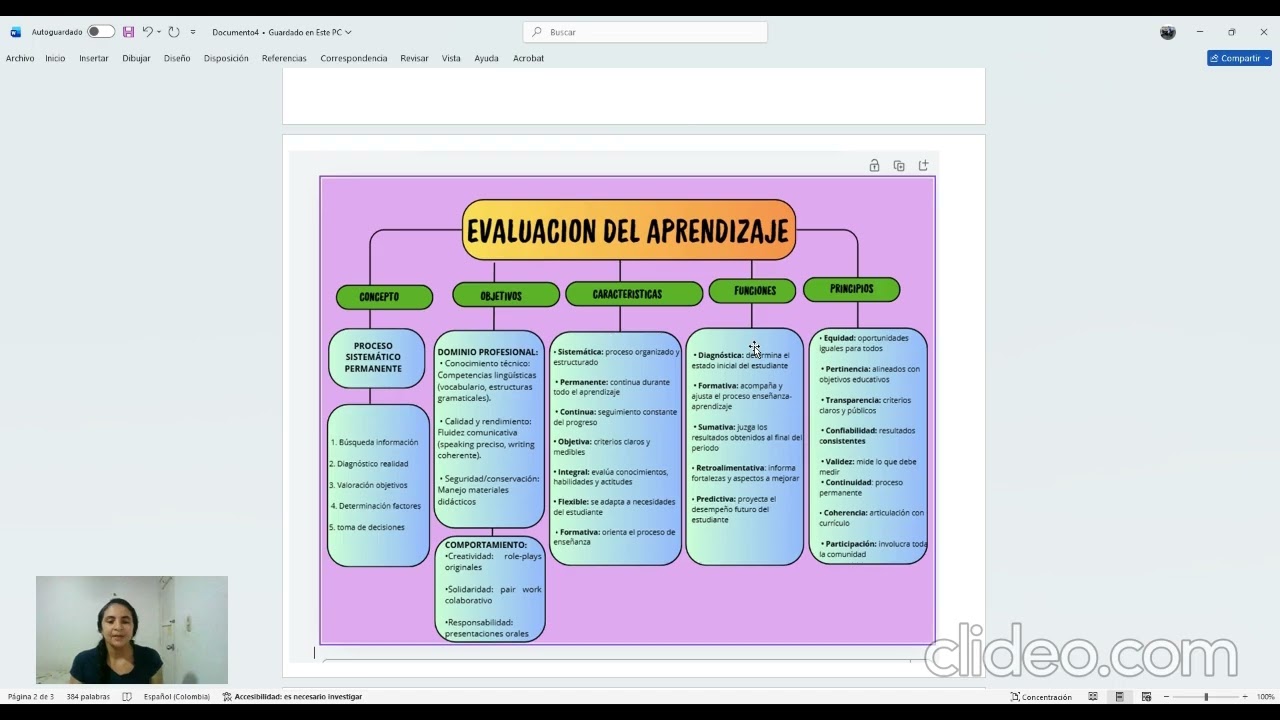Open the undo history dropdown arrow
The width and height of the screenshot is (1280, 720).
[x=159, y=32]
